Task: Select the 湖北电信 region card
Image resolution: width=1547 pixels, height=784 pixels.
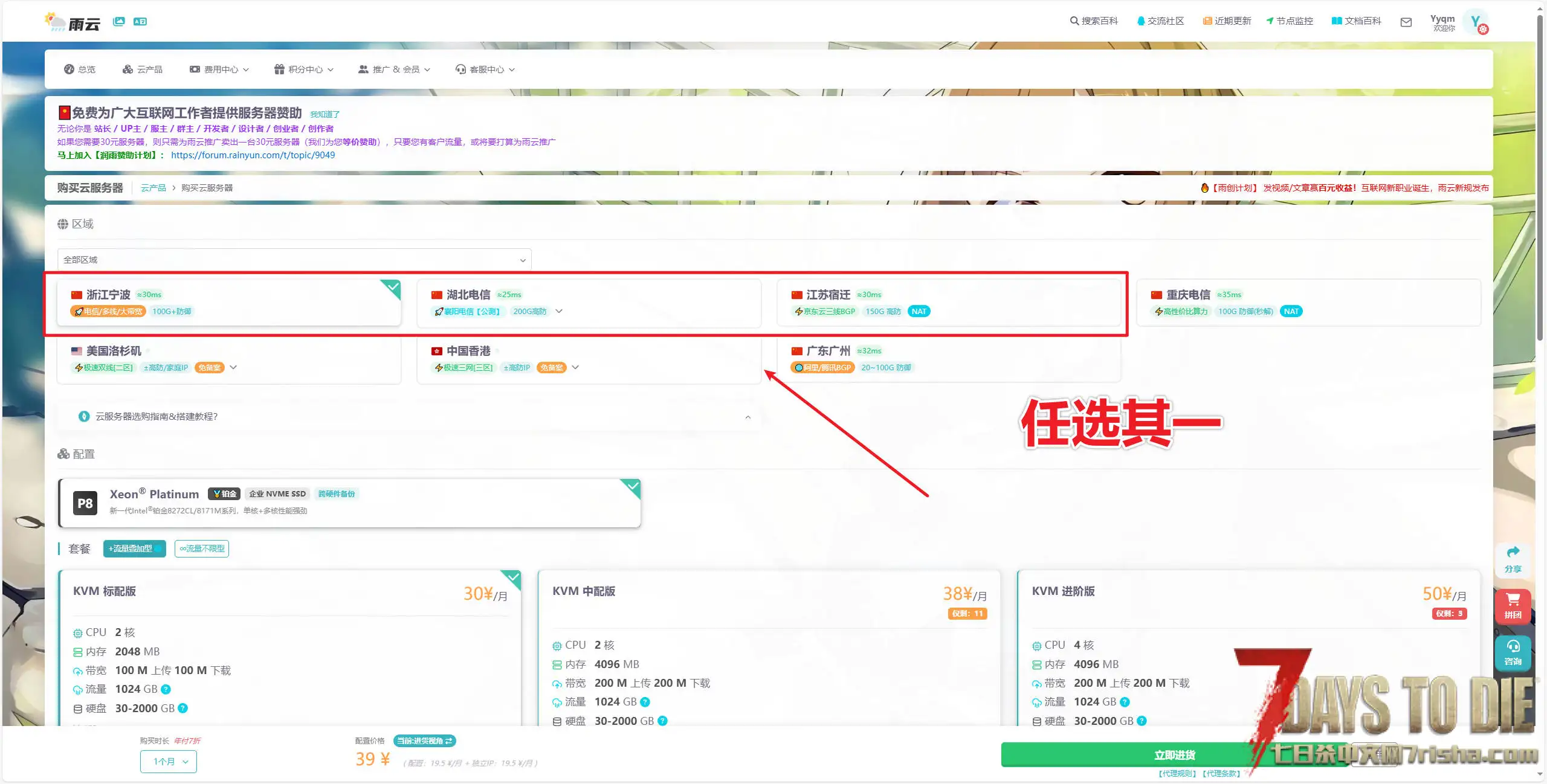Action: pos(589,303)
